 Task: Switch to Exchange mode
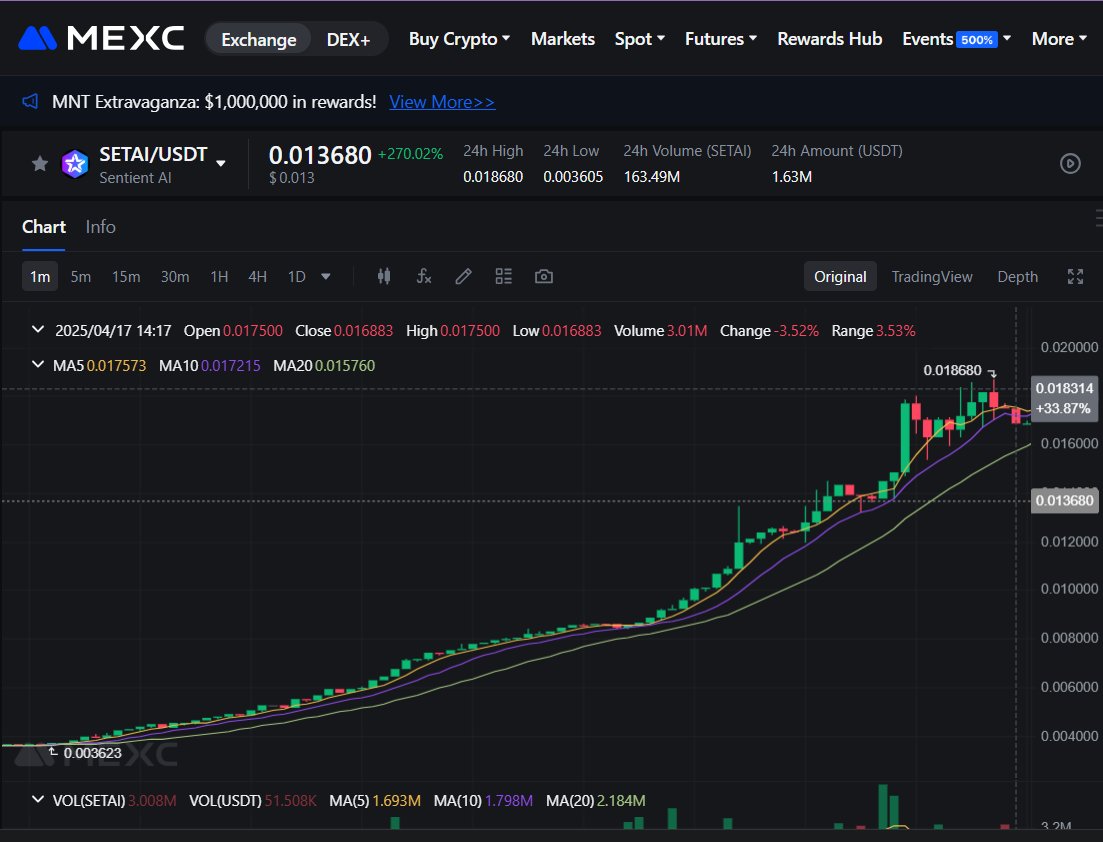(x=259, y=39)
